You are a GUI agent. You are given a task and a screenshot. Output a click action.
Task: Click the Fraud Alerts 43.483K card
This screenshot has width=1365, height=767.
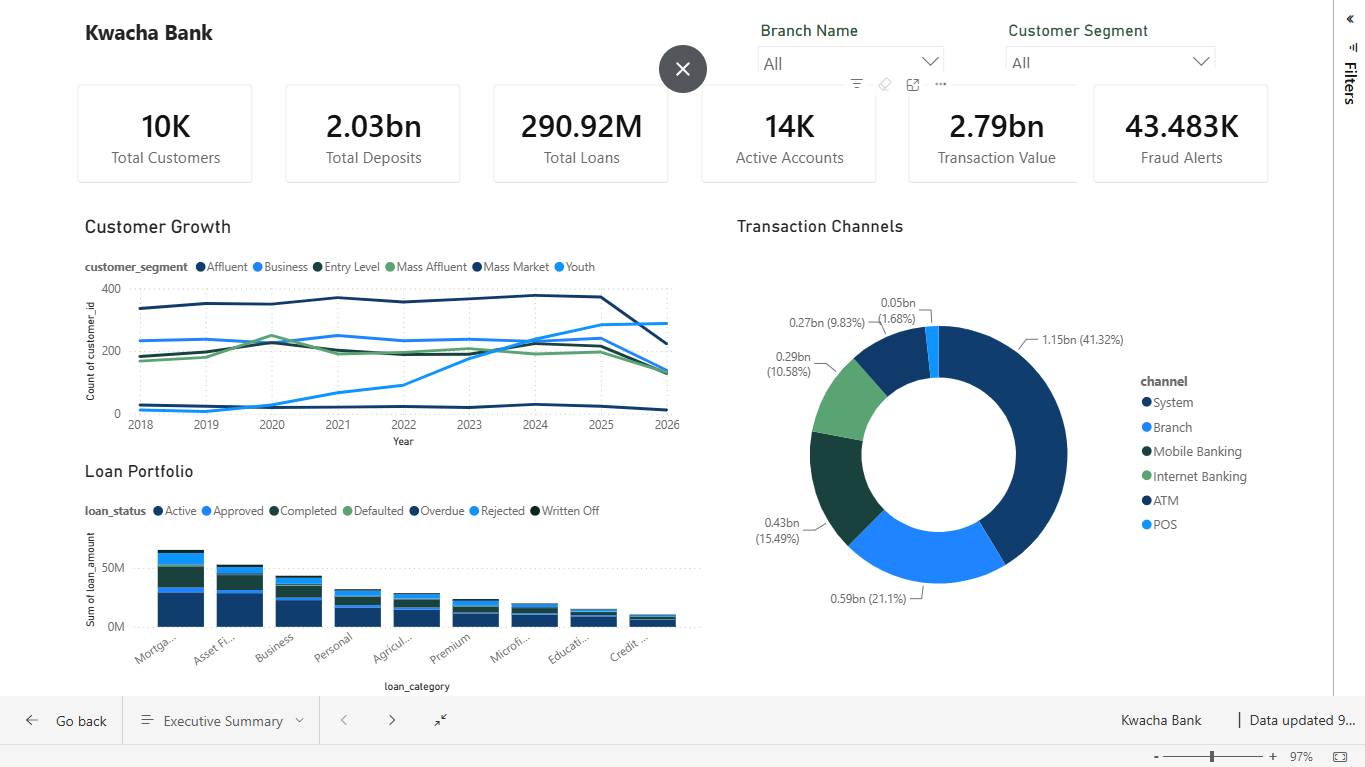[x=1181, y=134]
